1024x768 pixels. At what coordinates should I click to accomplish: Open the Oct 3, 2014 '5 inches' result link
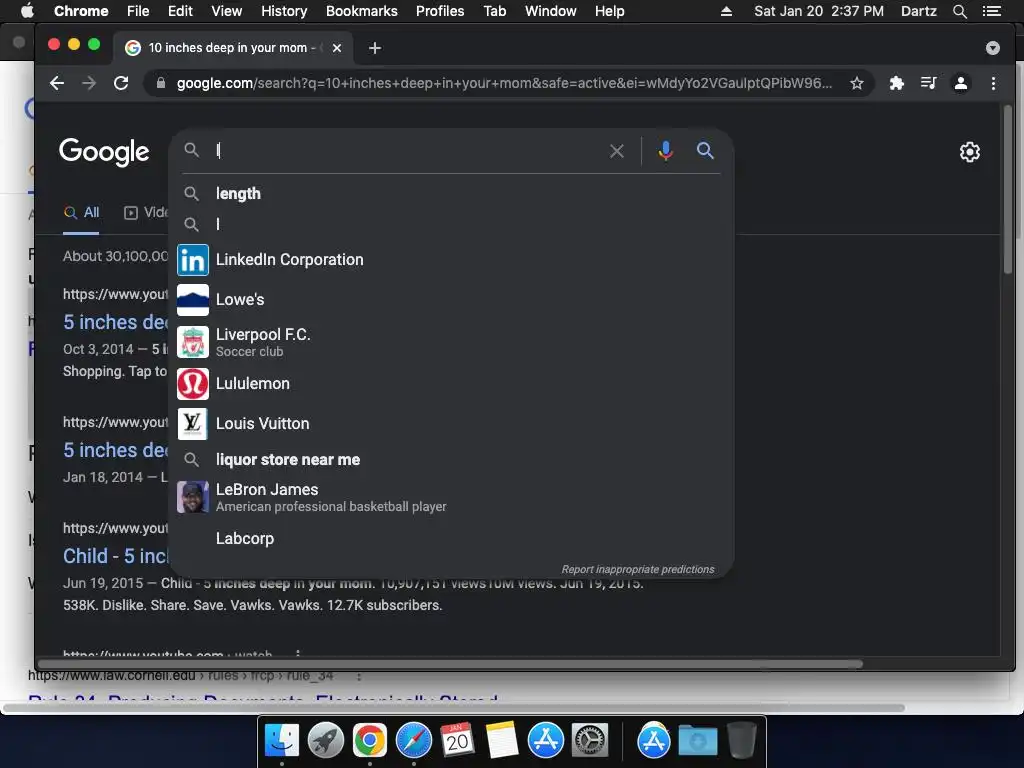[116, 322]
